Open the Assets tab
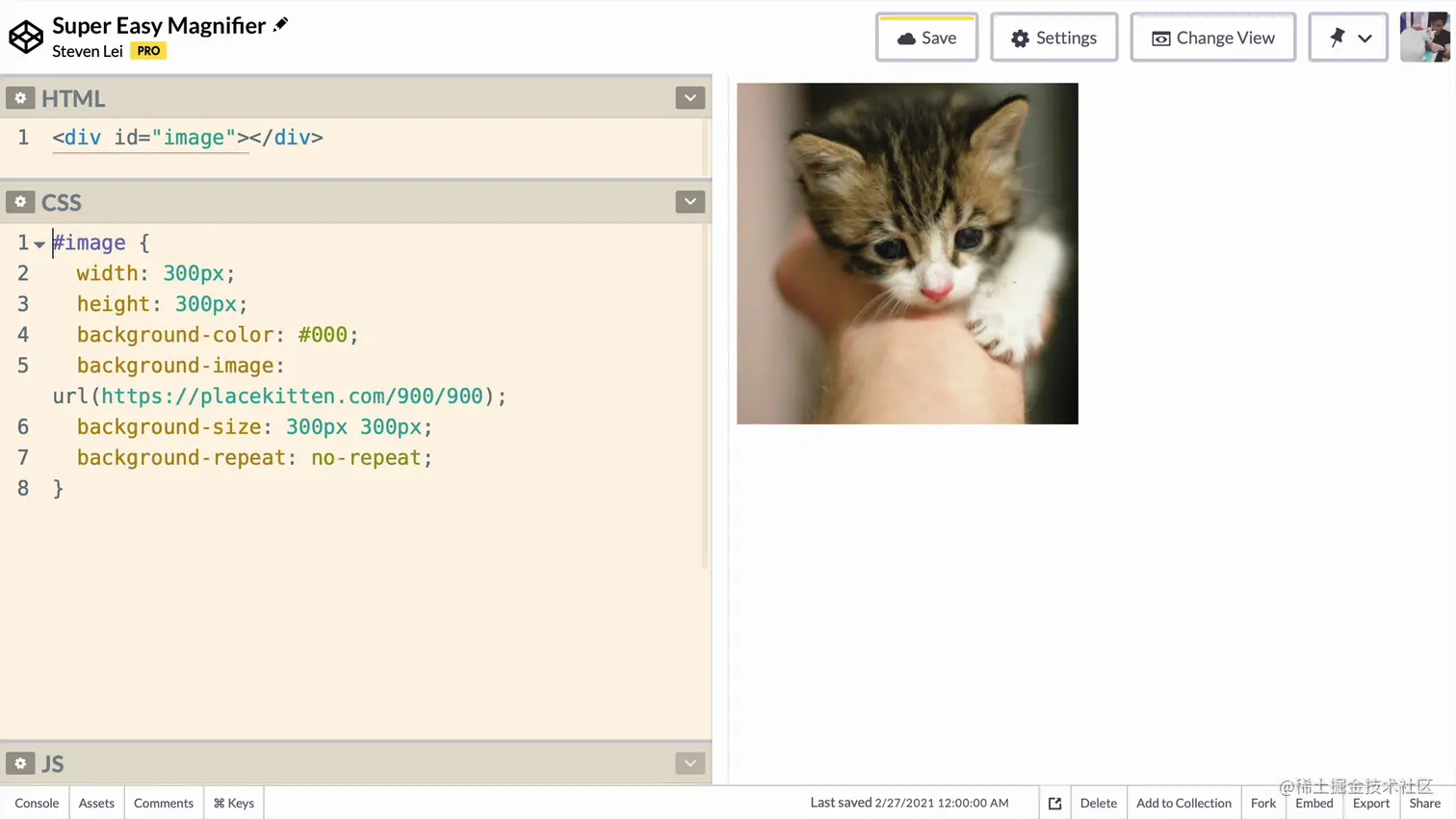The height and width of the screenshot is (819, 1456). [x=96, y=803]
